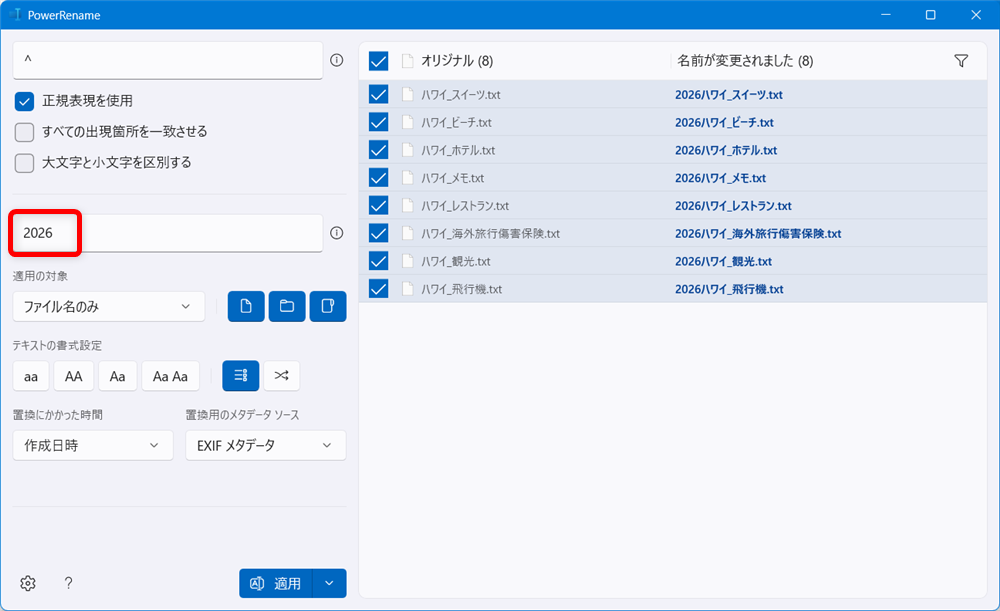Open the 作成日時 time dropdown

[92, 445]
